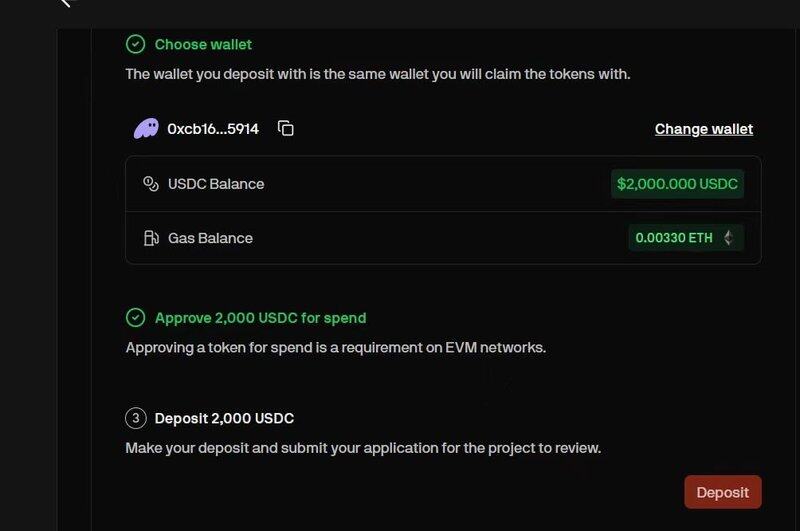The height and width of the screenshot is (531, 800).
Task: Click the Approve 2,000 USDC checkmark icon
Action: [136, 318]
